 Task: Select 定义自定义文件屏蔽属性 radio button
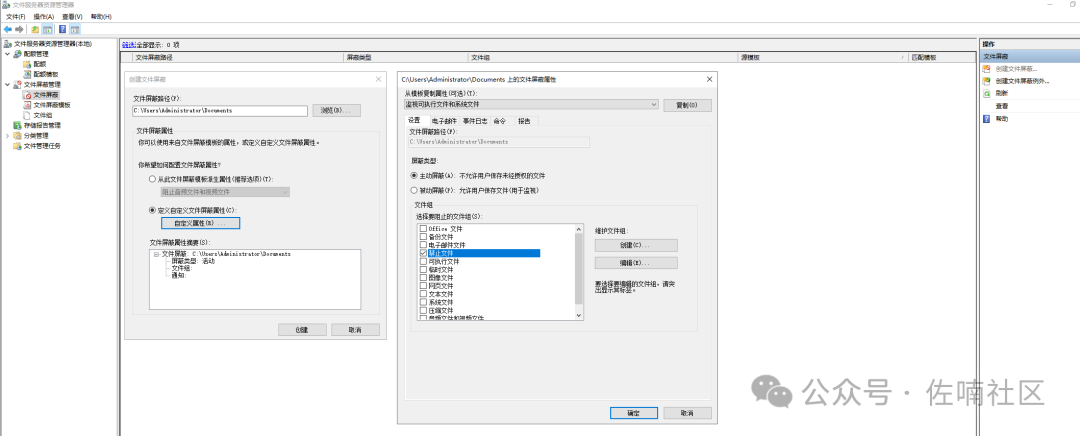point(153,210)
